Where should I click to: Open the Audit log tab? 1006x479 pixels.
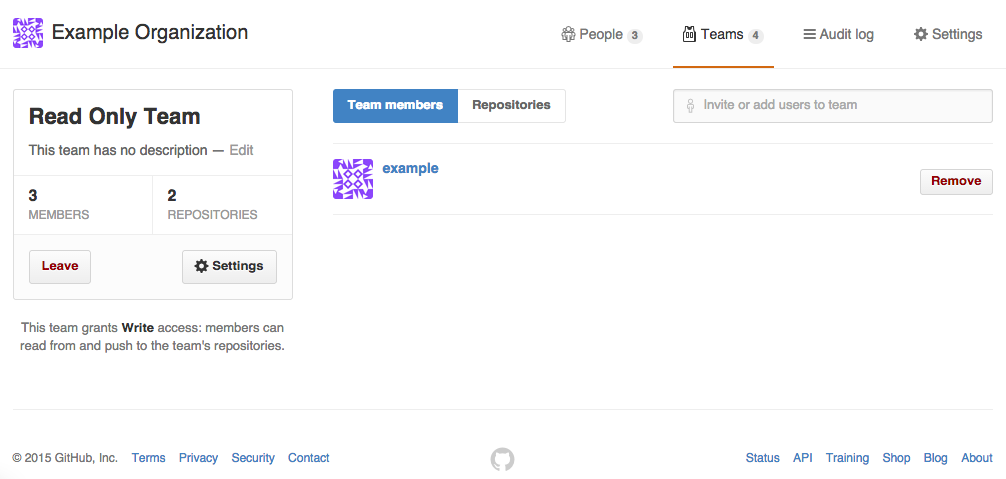pos(838,35)
